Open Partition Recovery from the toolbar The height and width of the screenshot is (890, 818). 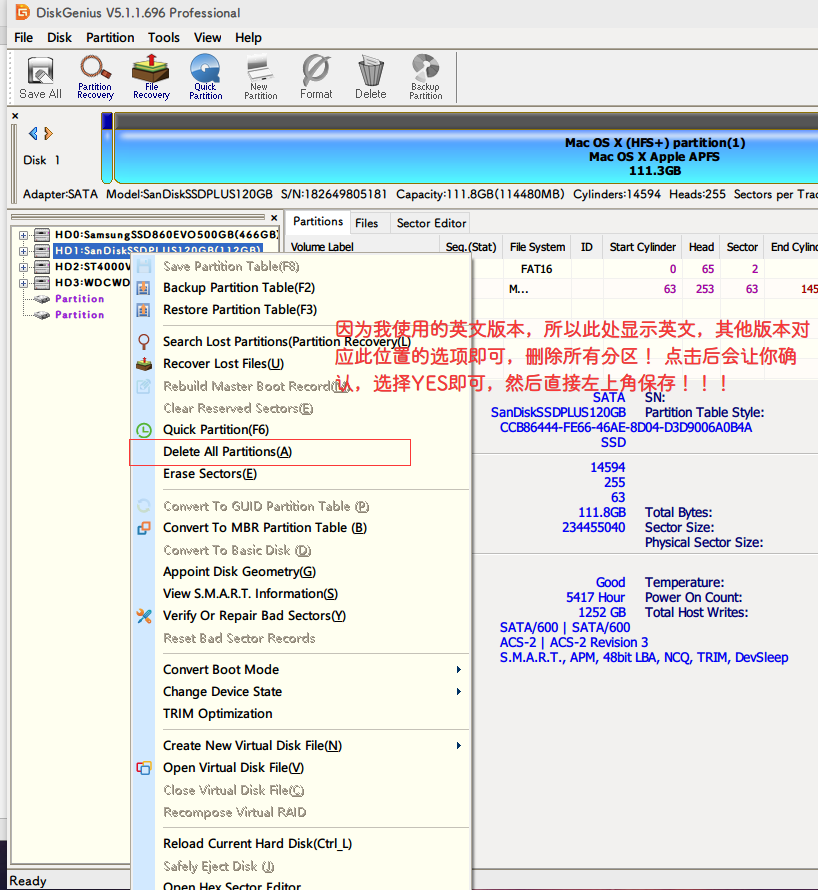tap(95, 78)
